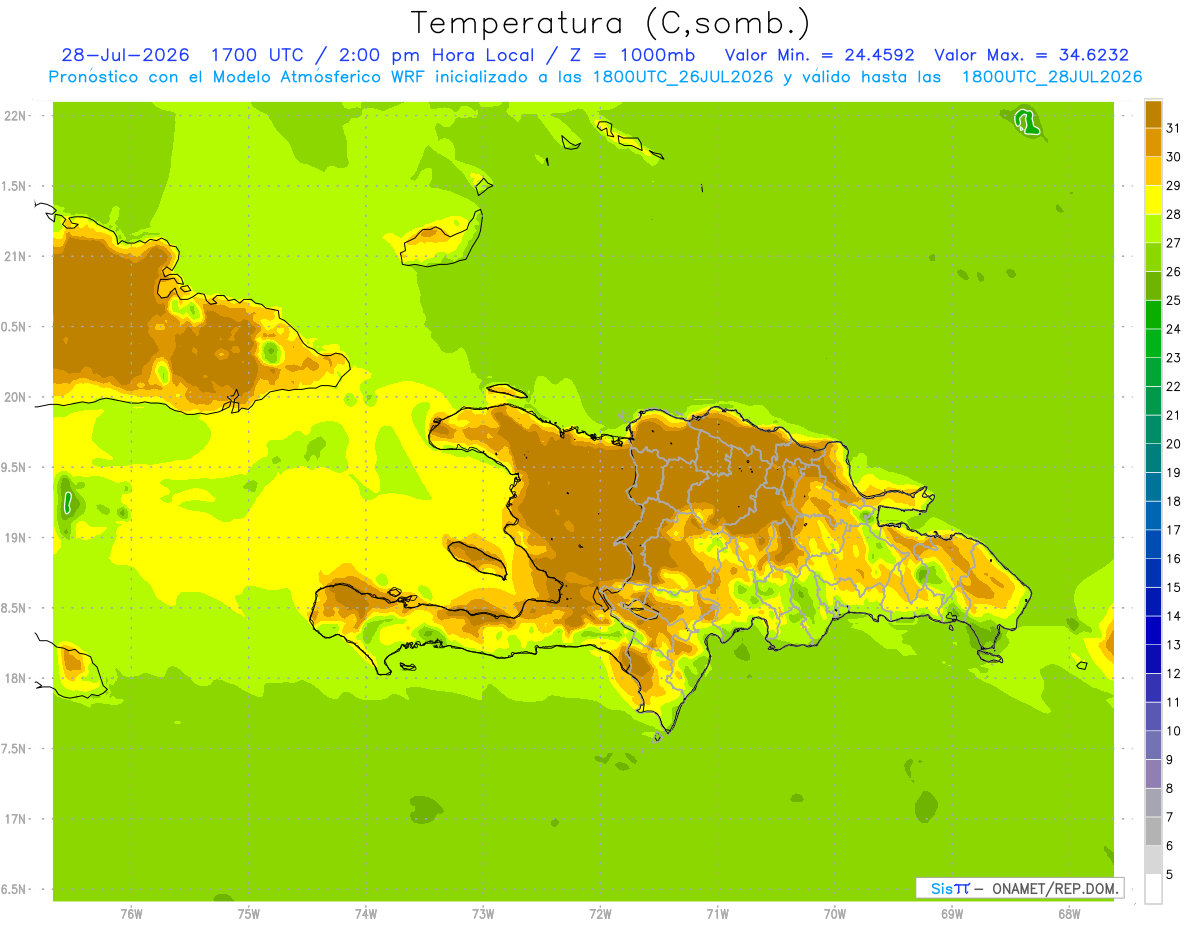Click the '9.5N' latitude label
This screenshot has width=1200, height=927.
point(15,467)
